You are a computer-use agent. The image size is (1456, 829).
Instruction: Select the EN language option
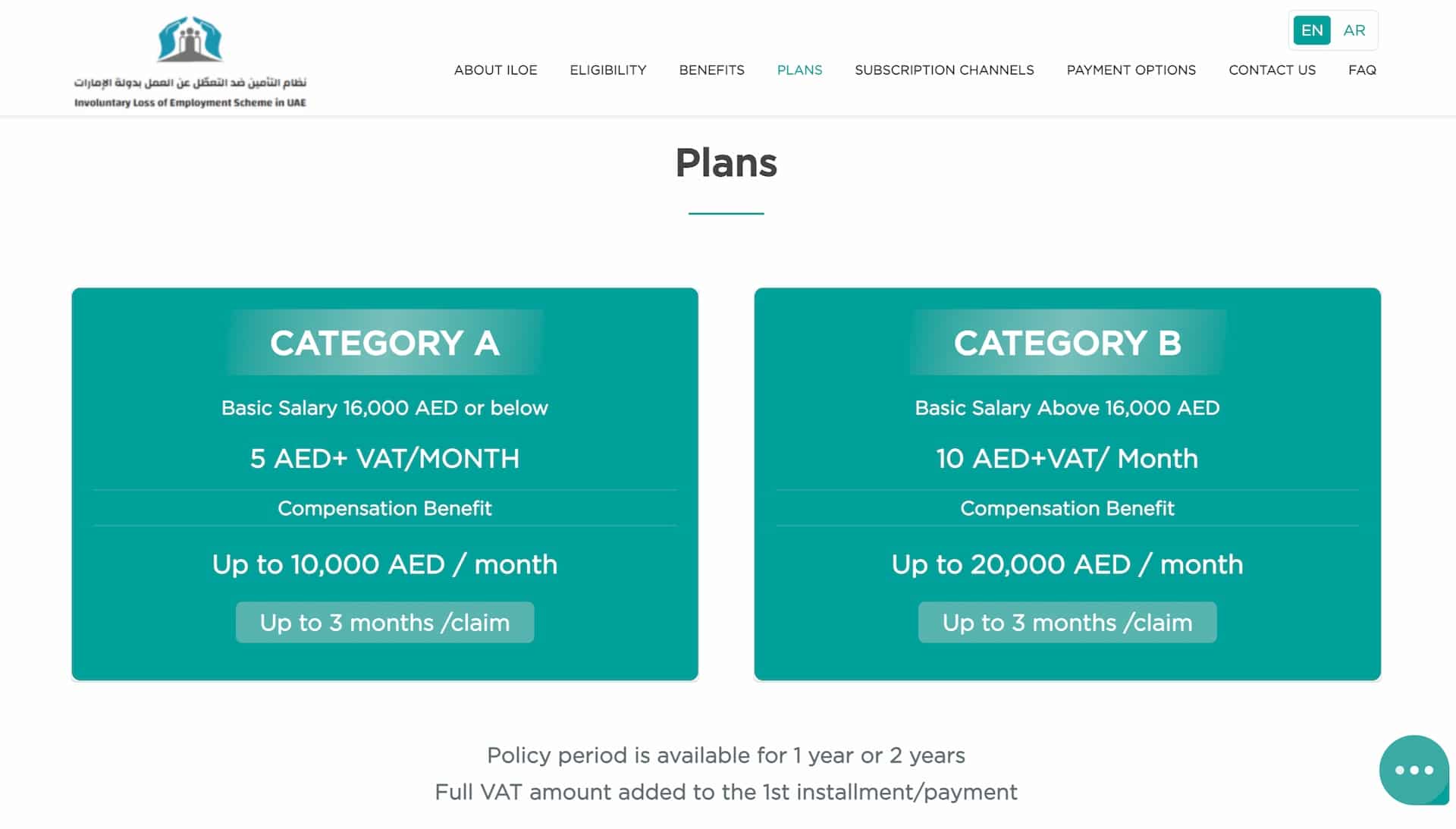pos(1311,30)
